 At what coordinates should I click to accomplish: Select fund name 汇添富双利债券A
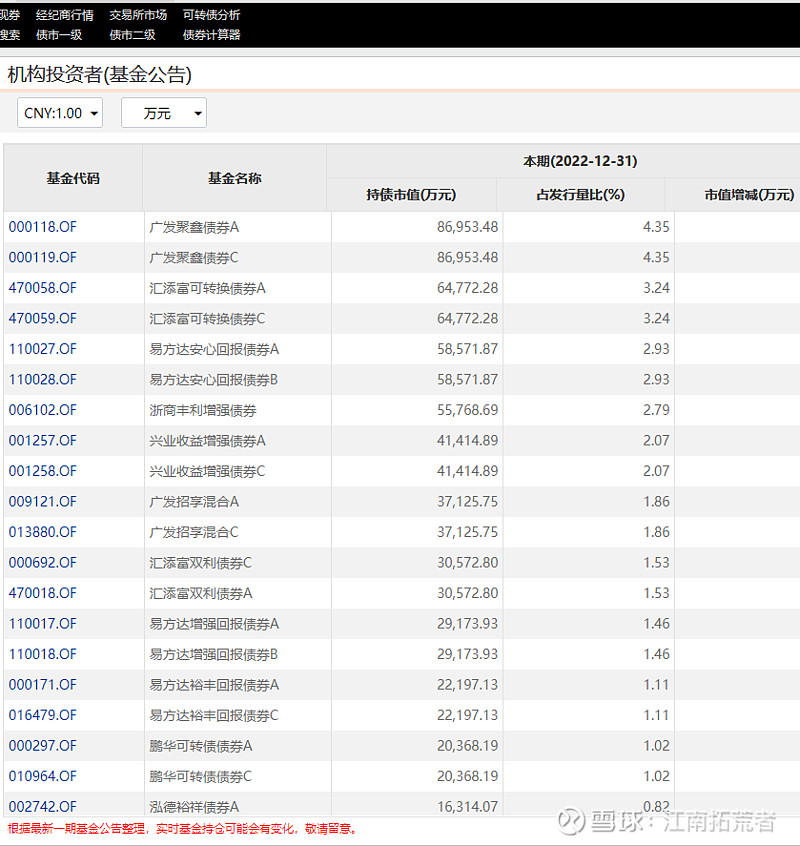[x=201, y=593]
